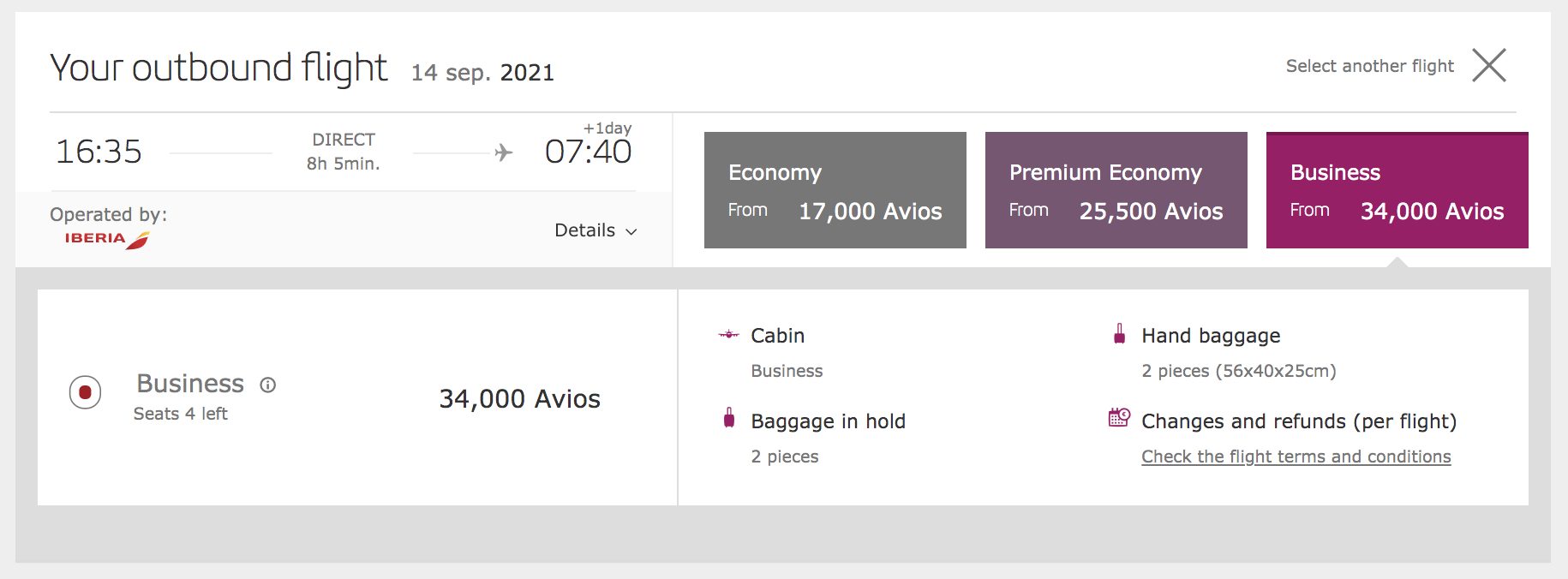Click the Cabin airplane icon
The height and width of the screenshot is (579, 1568).
coord(728,335)
